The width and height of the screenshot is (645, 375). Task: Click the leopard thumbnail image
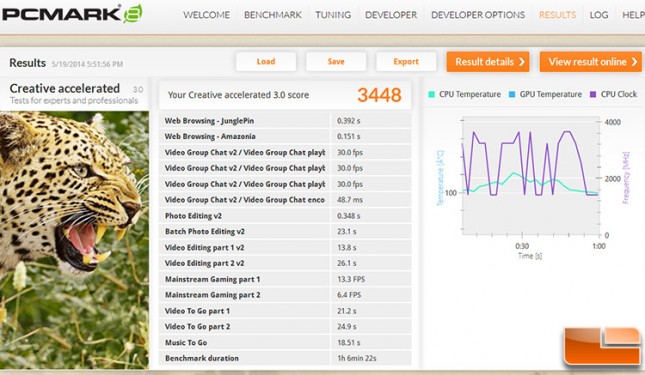tap(74, 240)
